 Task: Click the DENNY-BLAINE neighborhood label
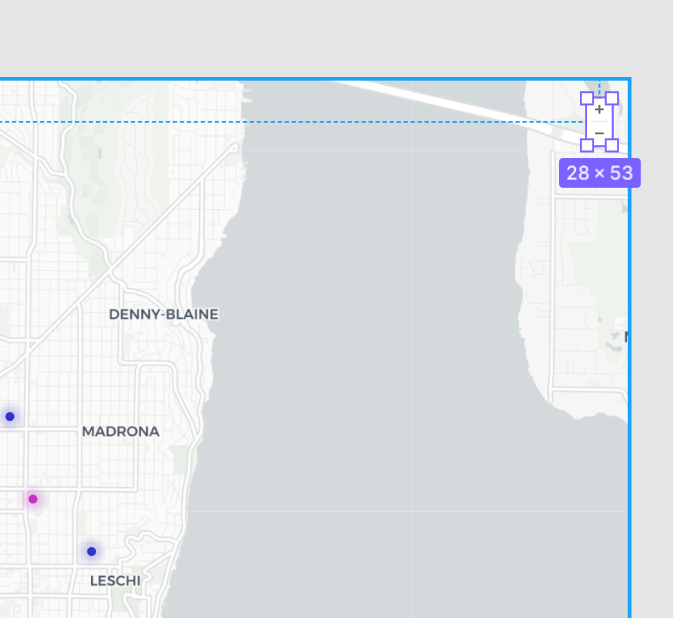163,314
